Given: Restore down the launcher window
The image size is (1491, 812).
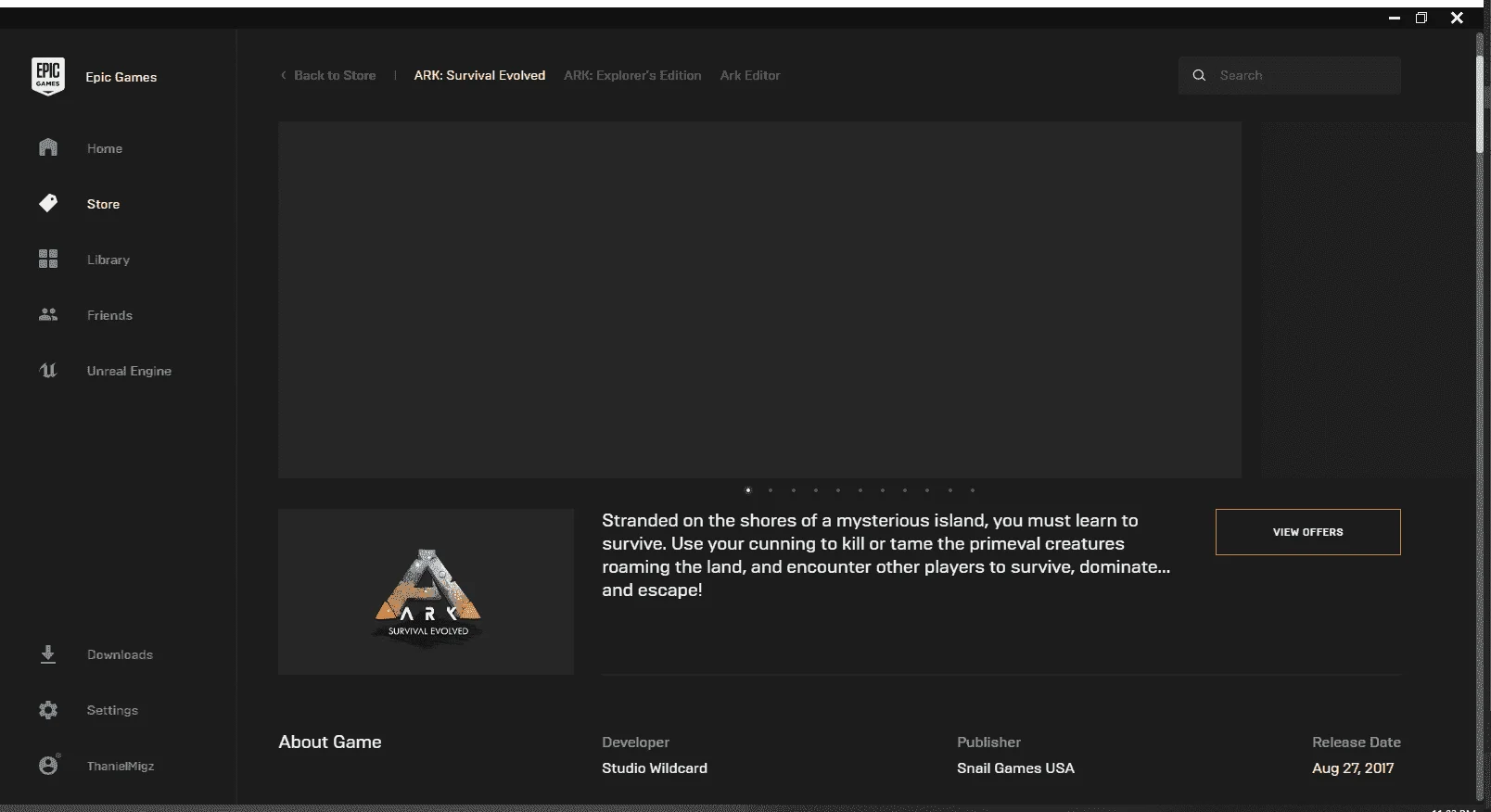Looking at the screenshot, I should coord(1421,18).
